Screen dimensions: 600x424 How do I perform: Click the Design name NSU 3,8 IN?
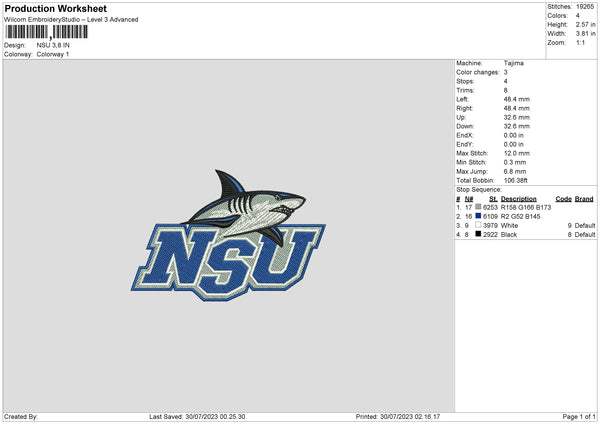55,45
